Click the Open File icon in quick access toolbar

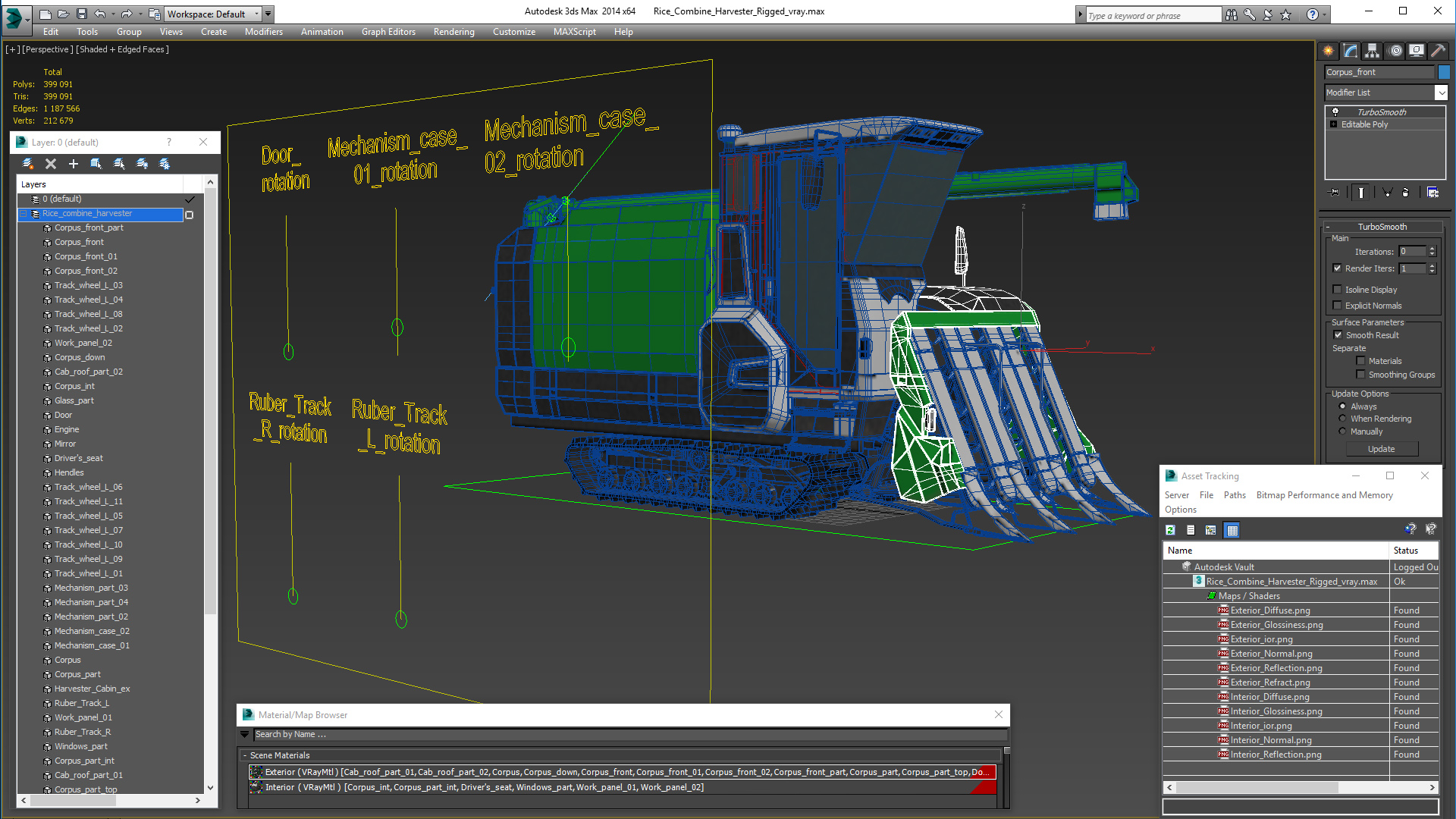click(x=64, y=14)
